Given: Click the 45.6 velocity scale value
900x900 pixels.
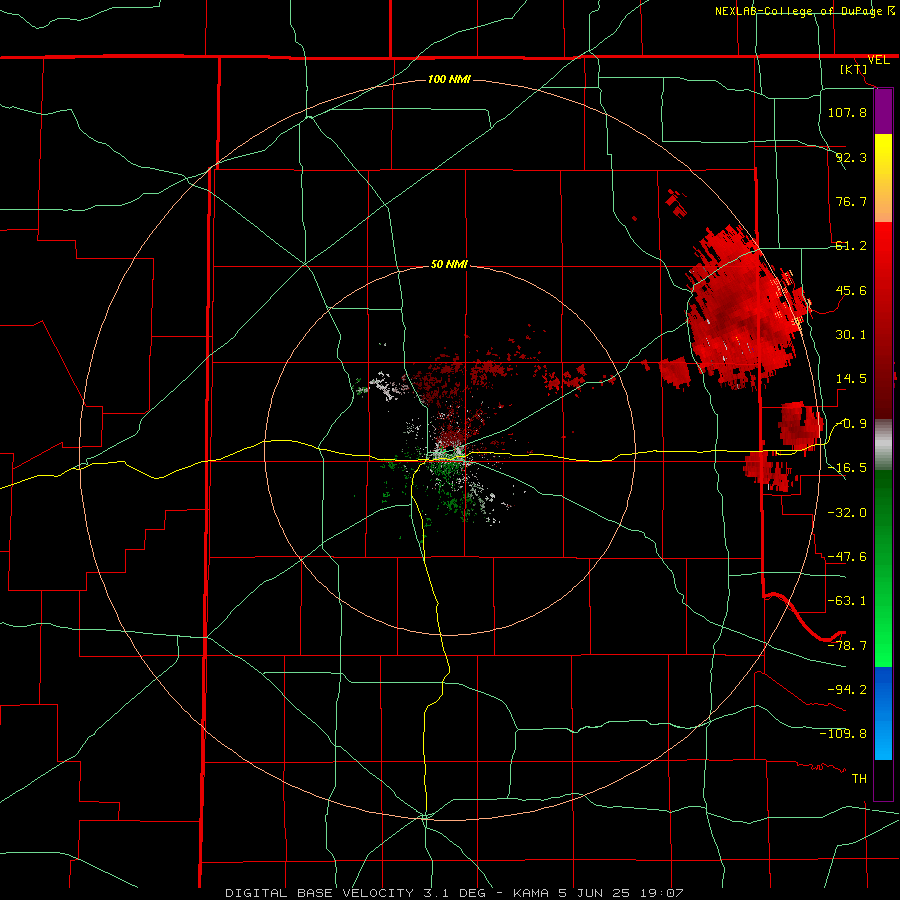Looking at the screenshot, I should point(851,290).
